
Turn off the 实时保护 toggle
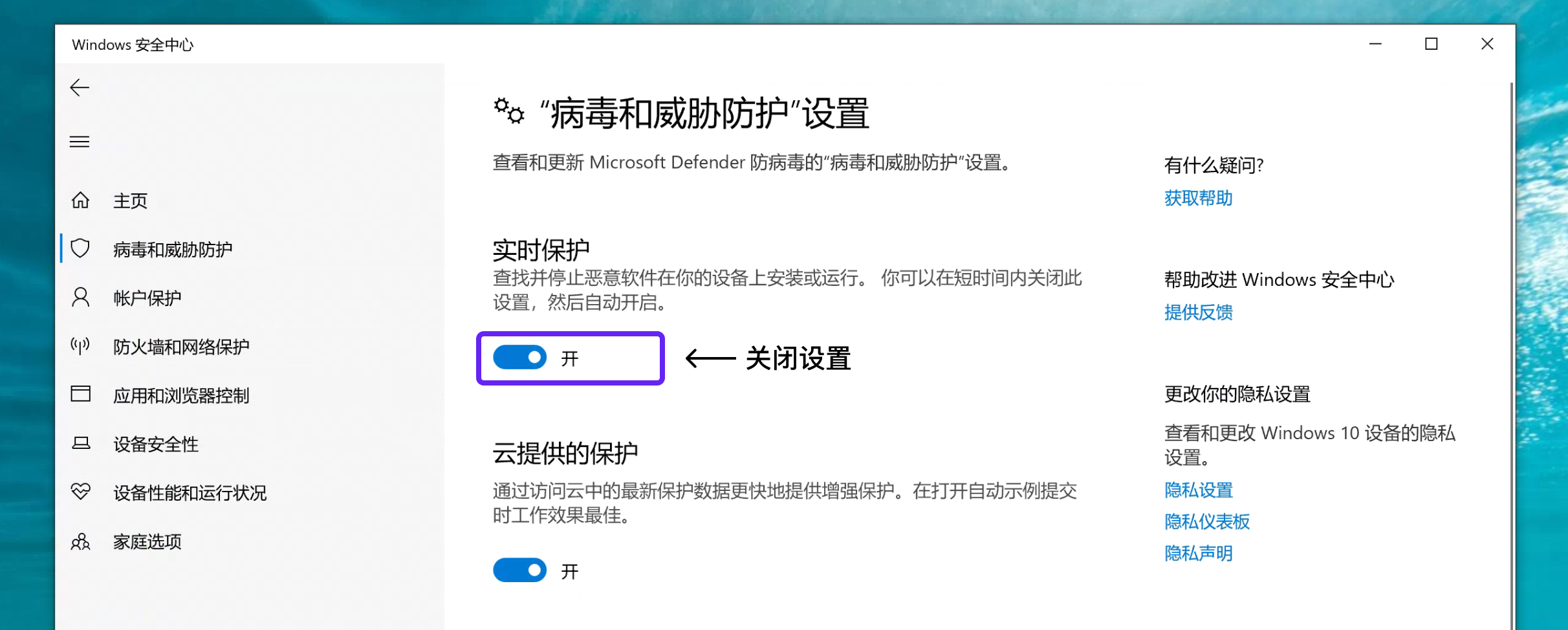coord(519,357)
